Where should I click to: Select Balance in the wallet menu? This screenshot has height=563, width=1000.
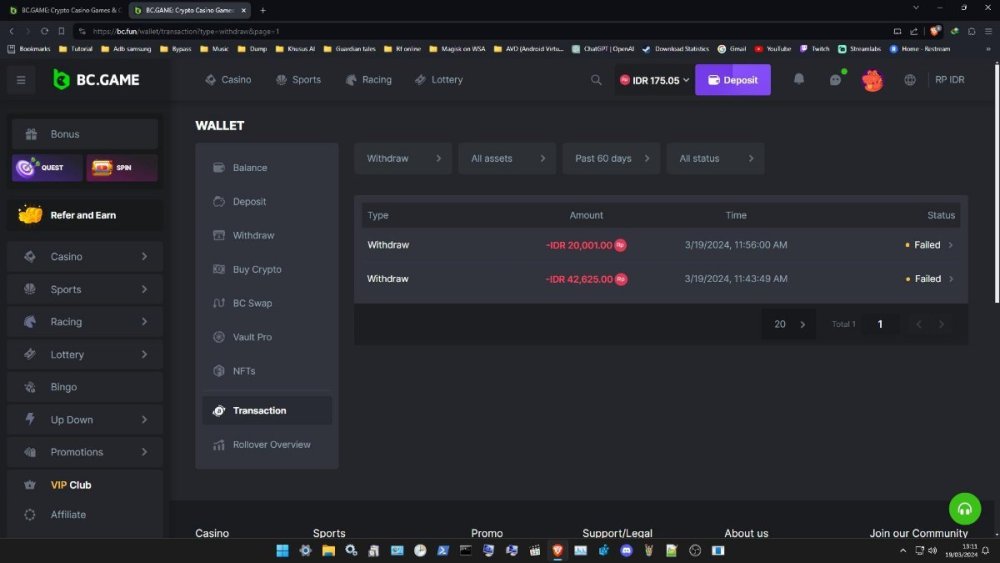click(250, 168)
